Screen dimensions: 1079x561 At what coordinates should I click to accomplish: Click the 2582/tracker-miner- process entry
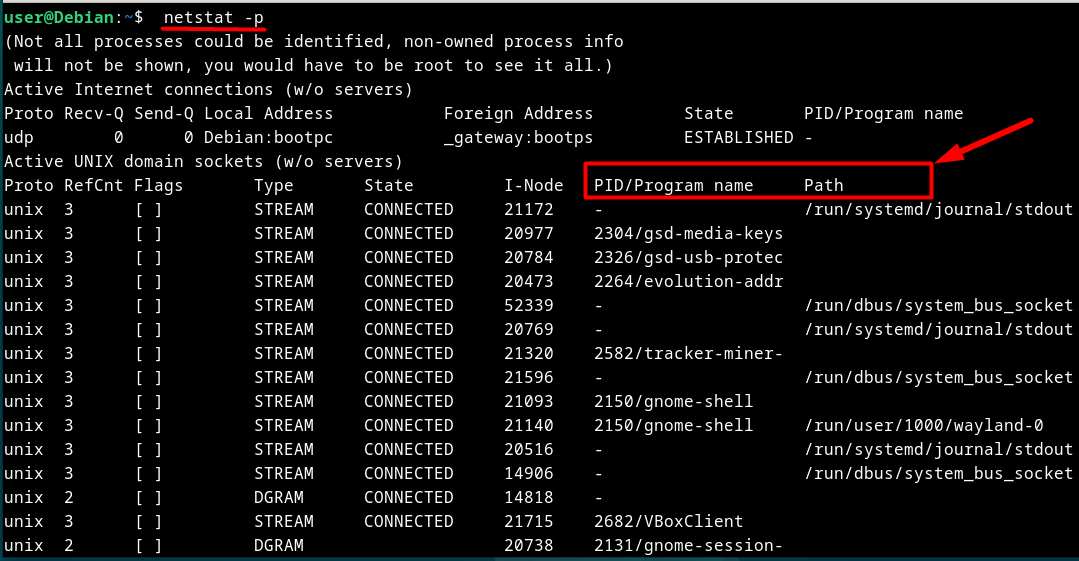pyautogui.click(x=688, y=353)
